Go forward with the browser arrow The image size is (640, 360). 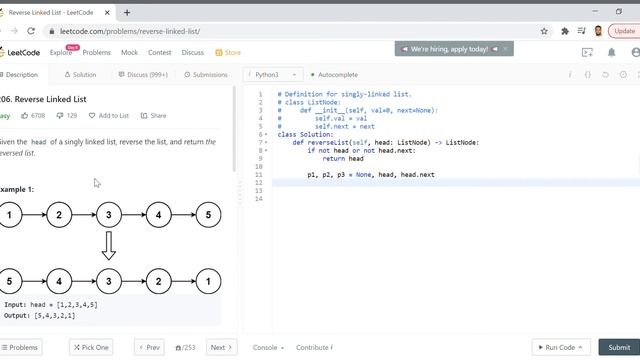tap(14, 31)
